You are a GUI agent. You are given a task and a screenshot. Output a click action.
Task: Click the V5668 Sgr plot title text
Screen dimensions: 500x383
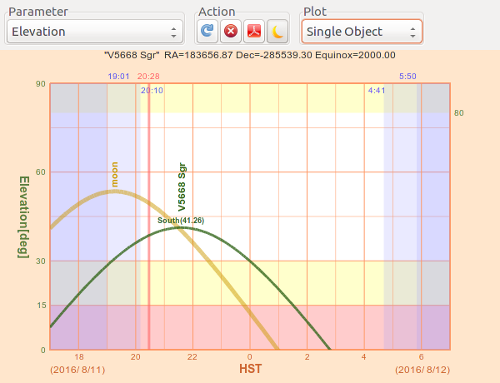[x=250, y=55]
